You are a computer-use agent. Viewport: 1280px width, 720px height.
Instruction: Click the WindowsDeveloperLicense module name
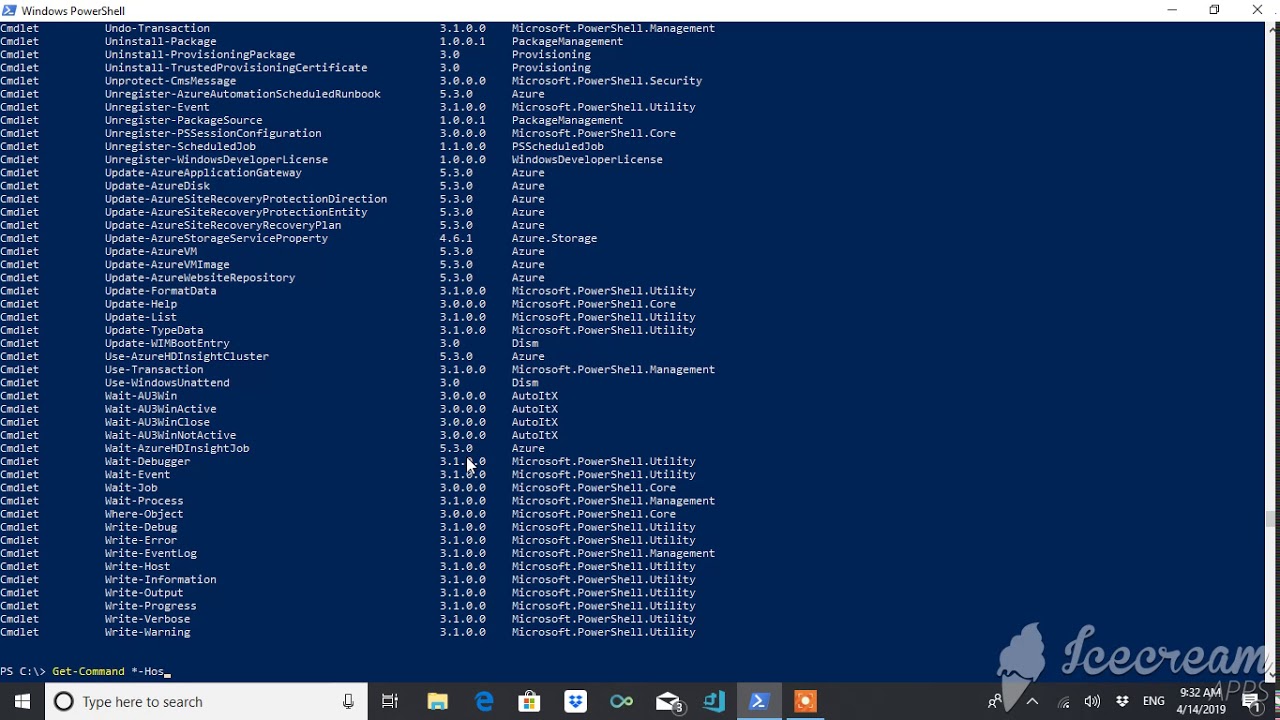587,159
